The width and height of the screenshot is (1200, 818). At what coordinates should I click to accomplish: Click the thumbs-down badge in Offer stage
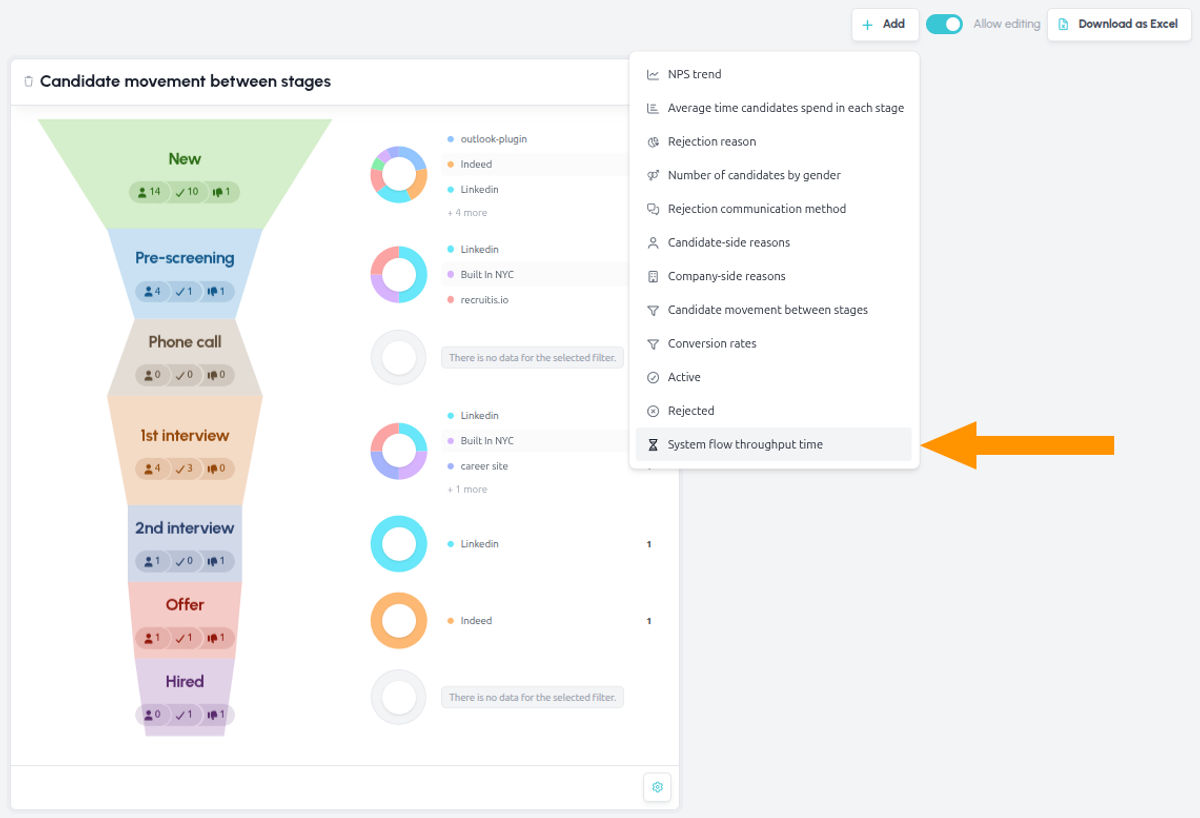coord(217,638)
